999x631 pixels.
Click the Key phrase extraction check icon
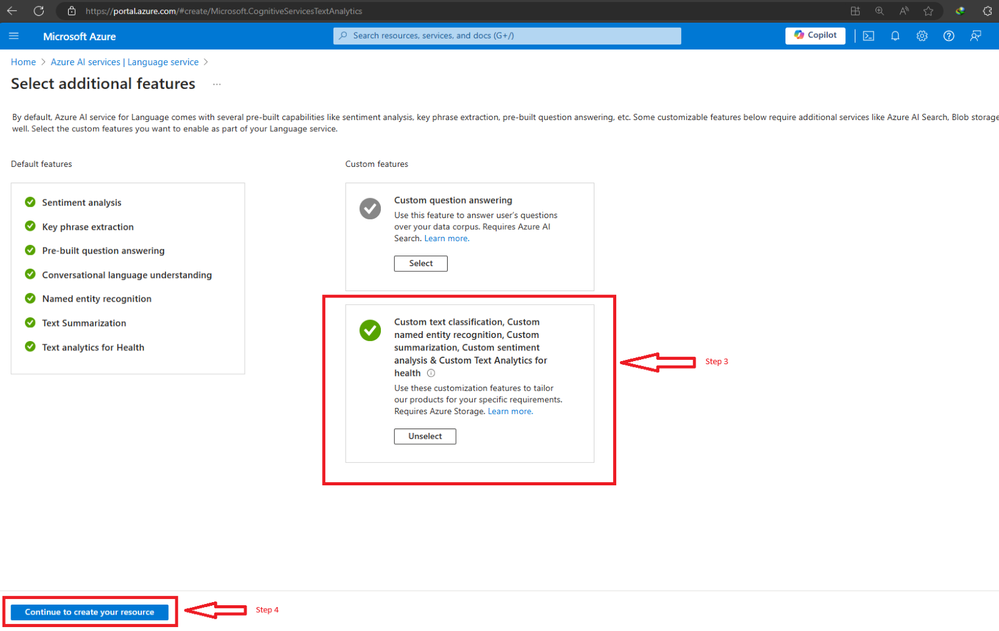[30, 226]
